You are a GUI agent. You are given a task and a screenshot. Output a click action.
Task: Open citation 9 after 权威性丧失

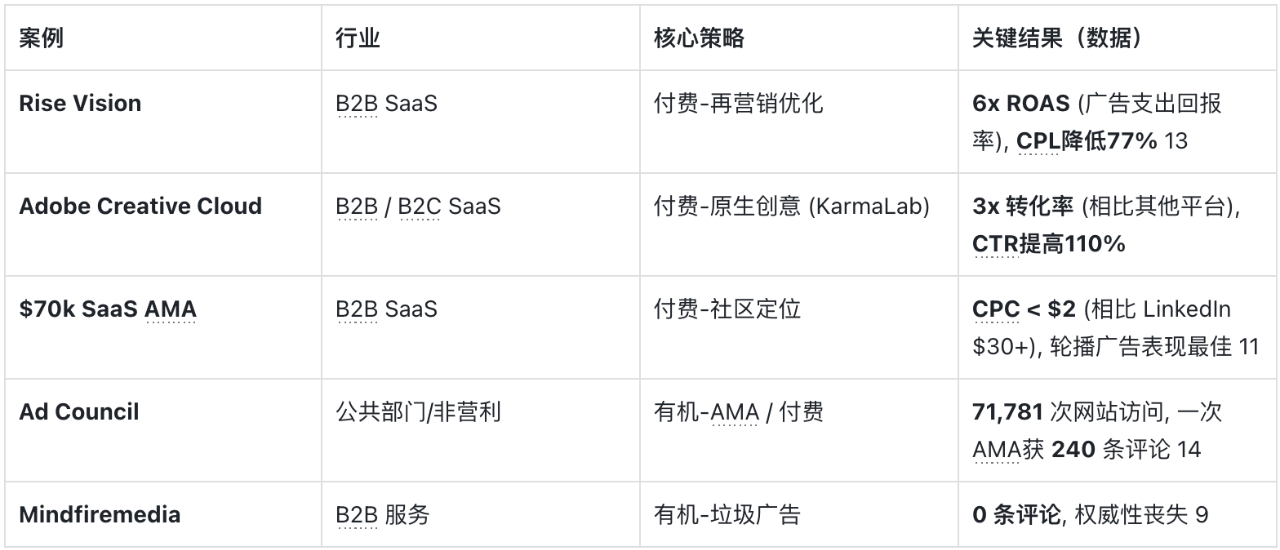(1202, 515)
